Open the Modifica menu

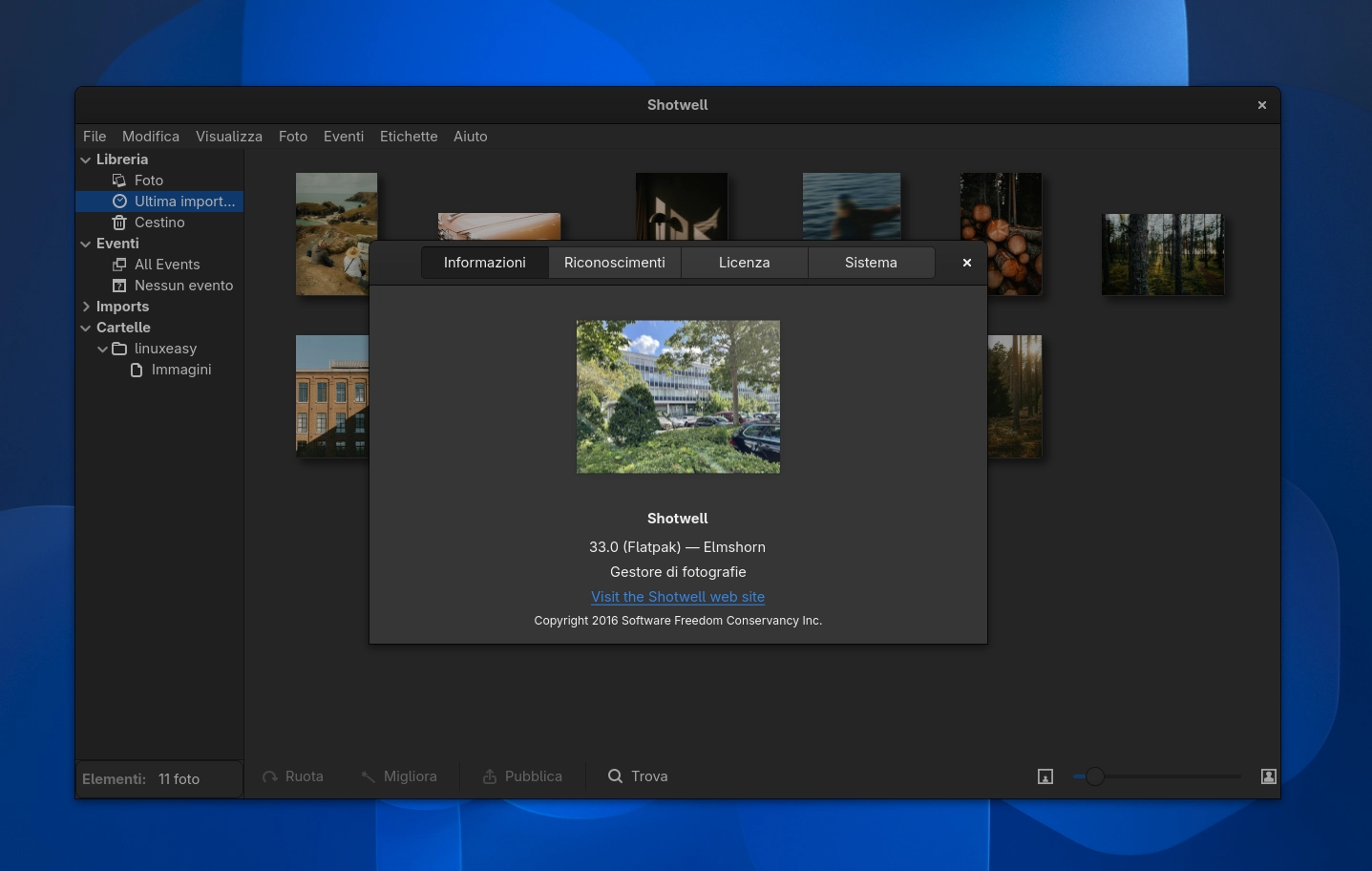tap(151, 137)
